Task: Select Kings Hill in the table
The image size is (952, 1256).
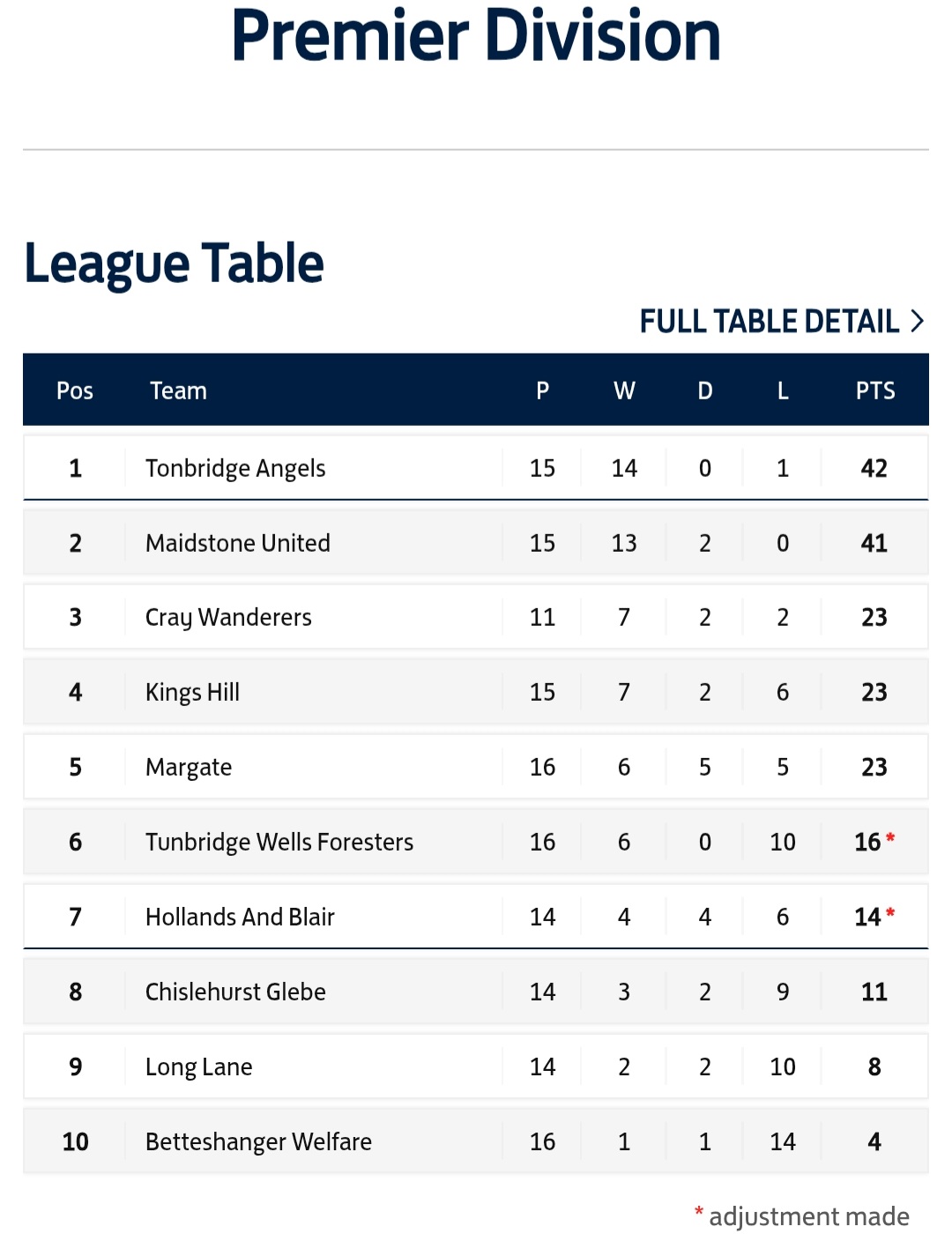Action: pyautogui.click(x=192, y=692)
